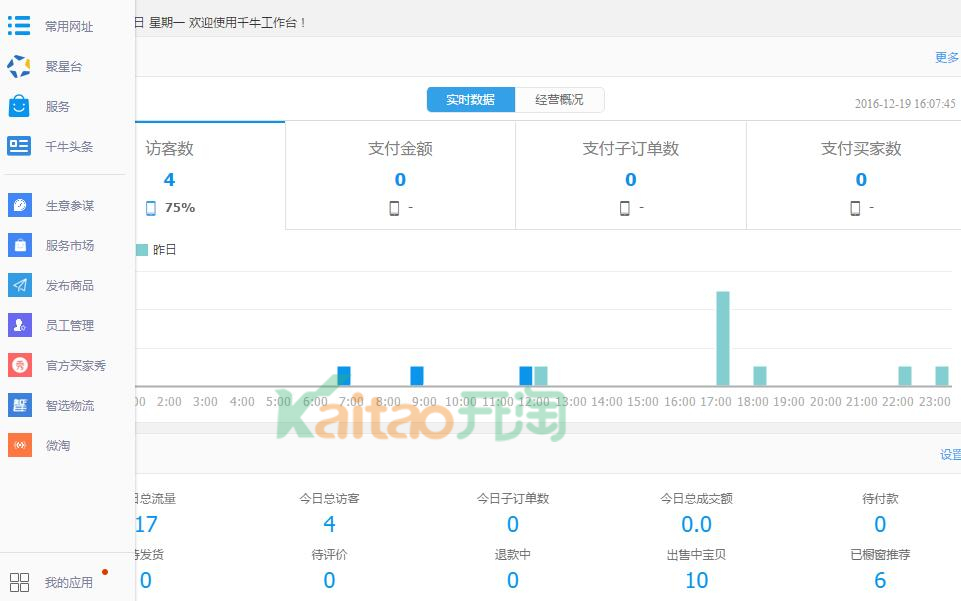Open the 员工管理 icon
Image resolution: width=961 pixels, height=601 pixels.
pos(19,325)
